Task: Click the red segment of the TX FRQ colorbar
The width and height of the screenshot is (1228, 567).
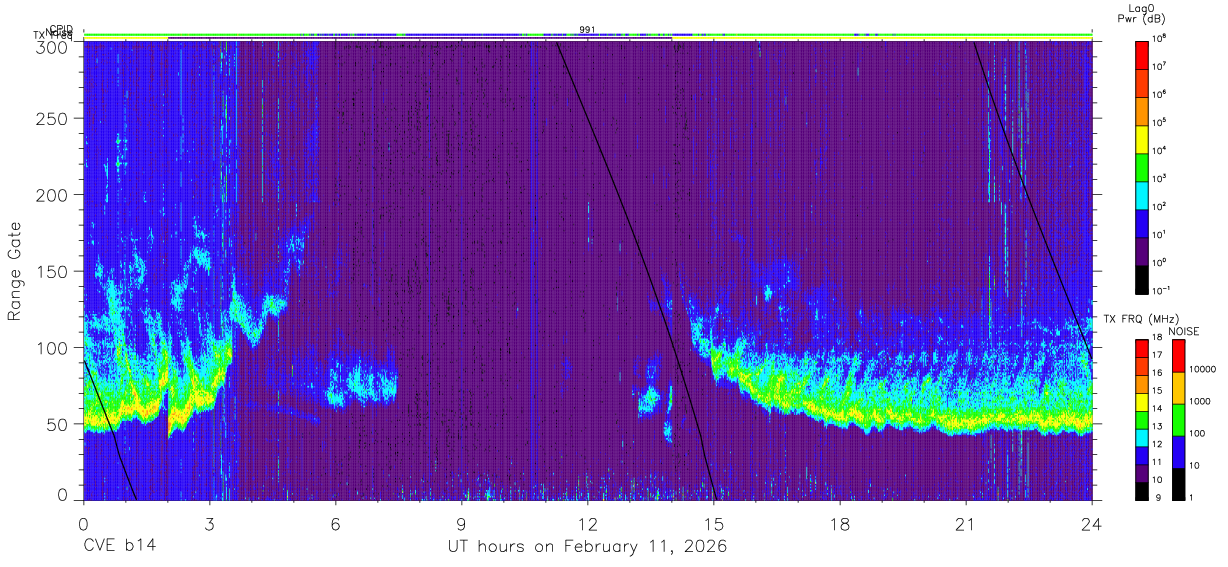Action: pos(1142,348)
